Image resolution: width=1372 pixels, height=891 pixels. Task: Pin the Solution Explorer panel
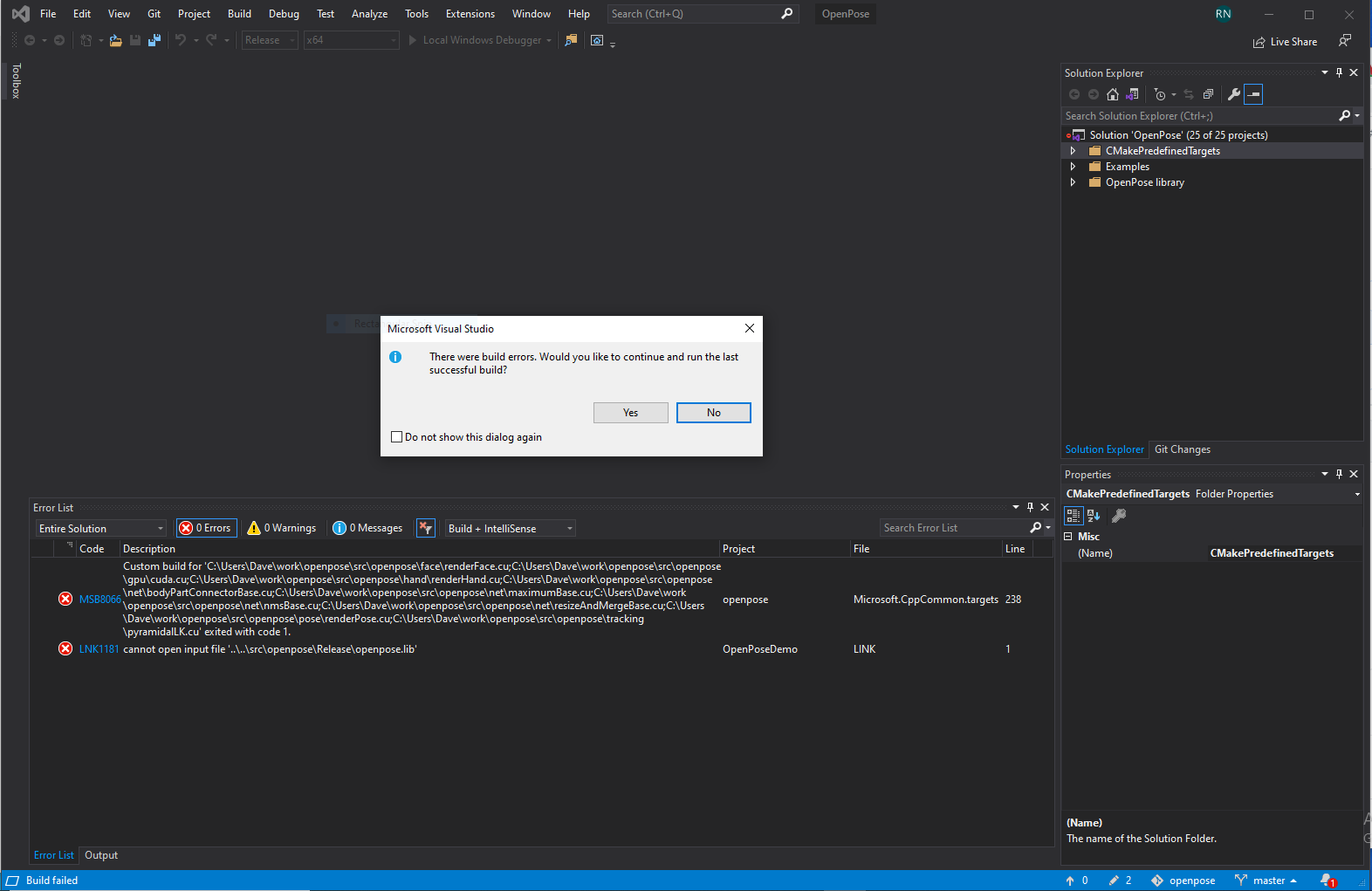1339,72
